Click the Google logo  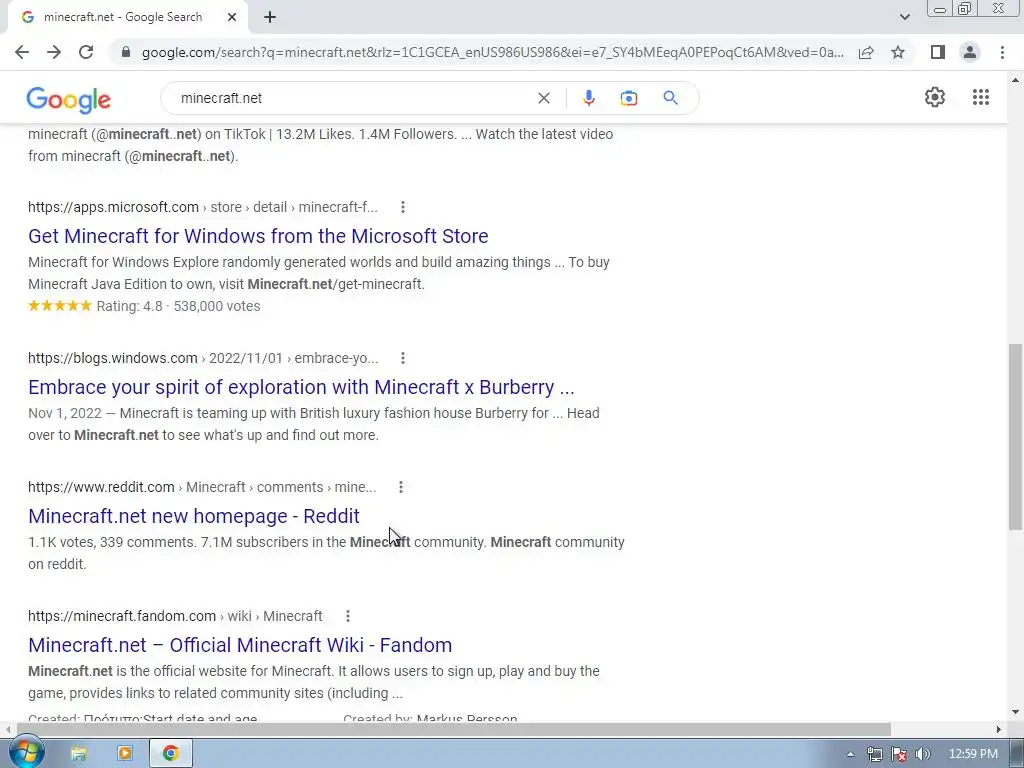click(69, 99)
